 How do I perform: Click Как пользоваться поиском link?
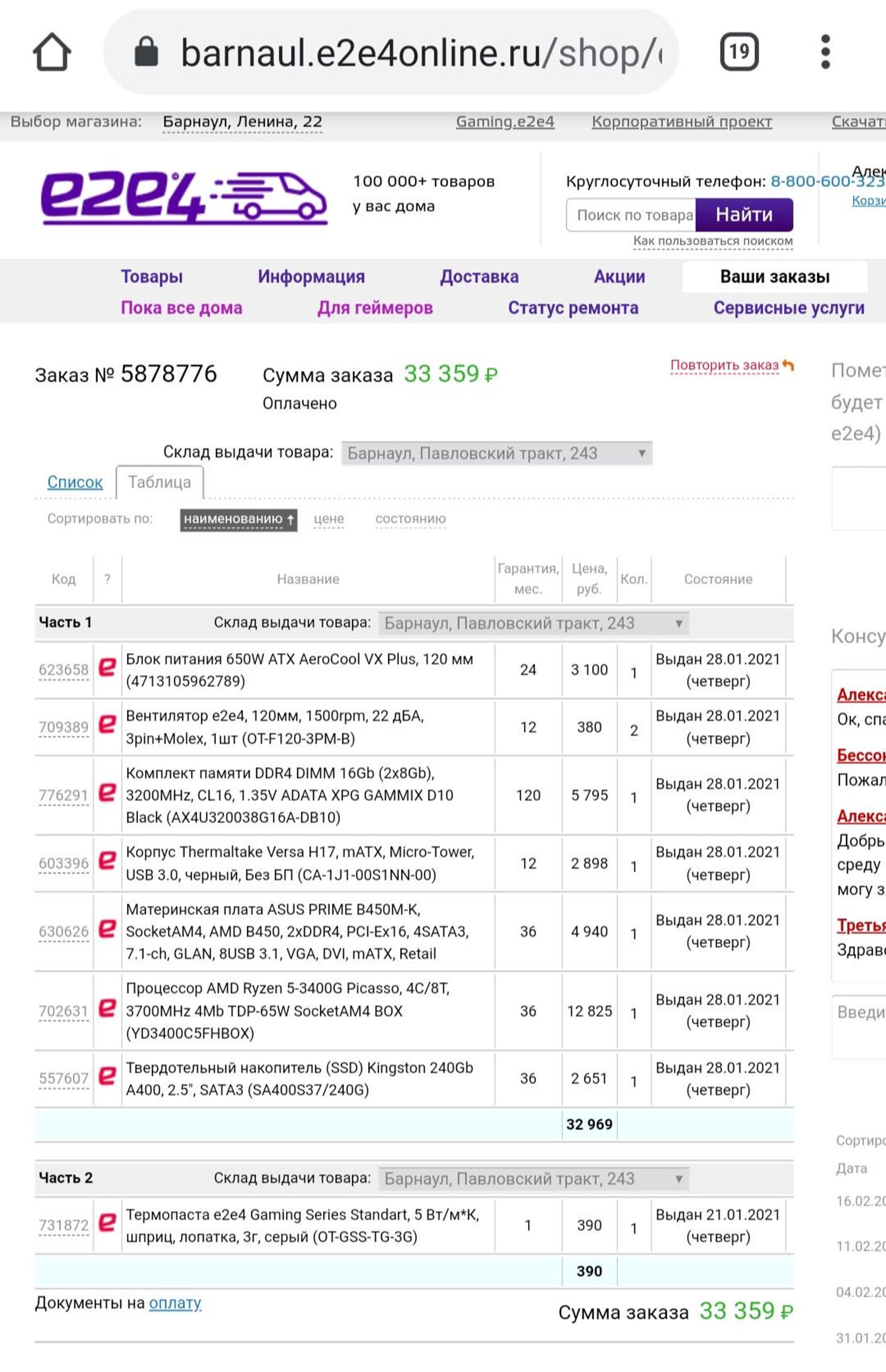click(x=713, y=241)
